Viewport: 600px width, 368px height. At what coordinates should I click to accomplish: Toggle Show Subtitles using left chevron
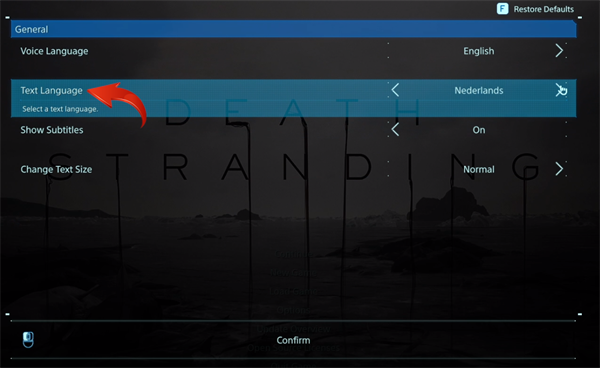(x=395, y=129)
